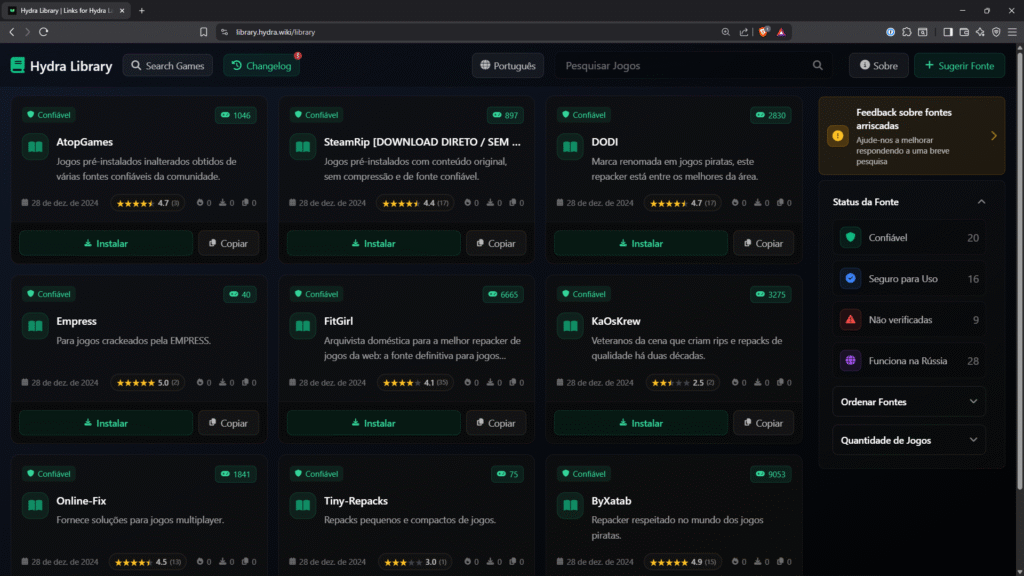Open the Leo AI sparkle icon
Image resolution: width=1024 pixels, height=576 pixels.
tap(980, 32)
